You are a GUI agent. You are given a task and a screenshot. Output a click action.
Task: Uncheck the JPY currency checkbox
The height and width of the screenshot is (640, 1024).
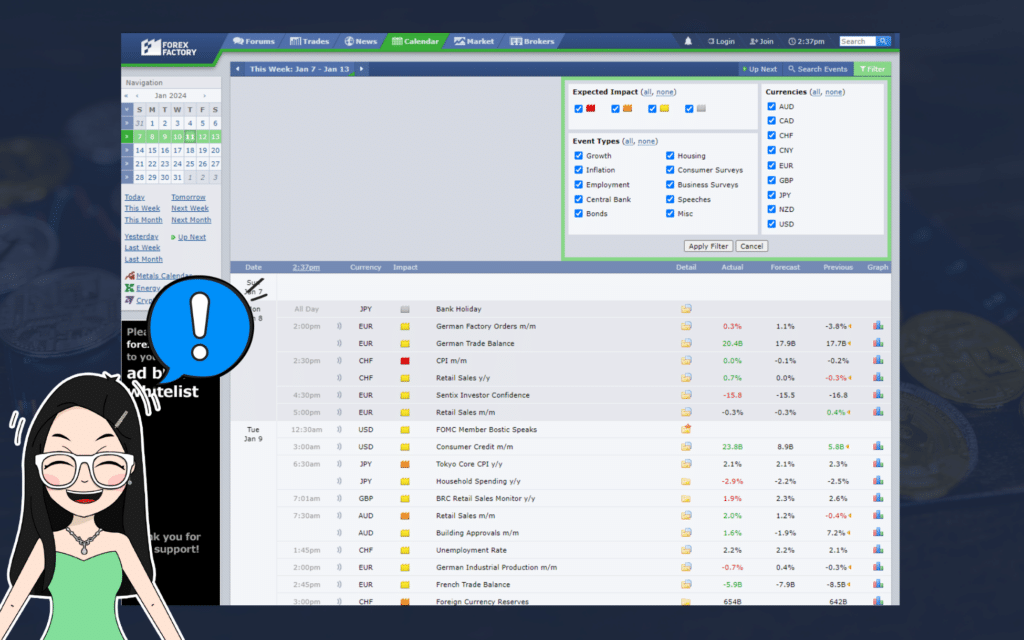771,195
